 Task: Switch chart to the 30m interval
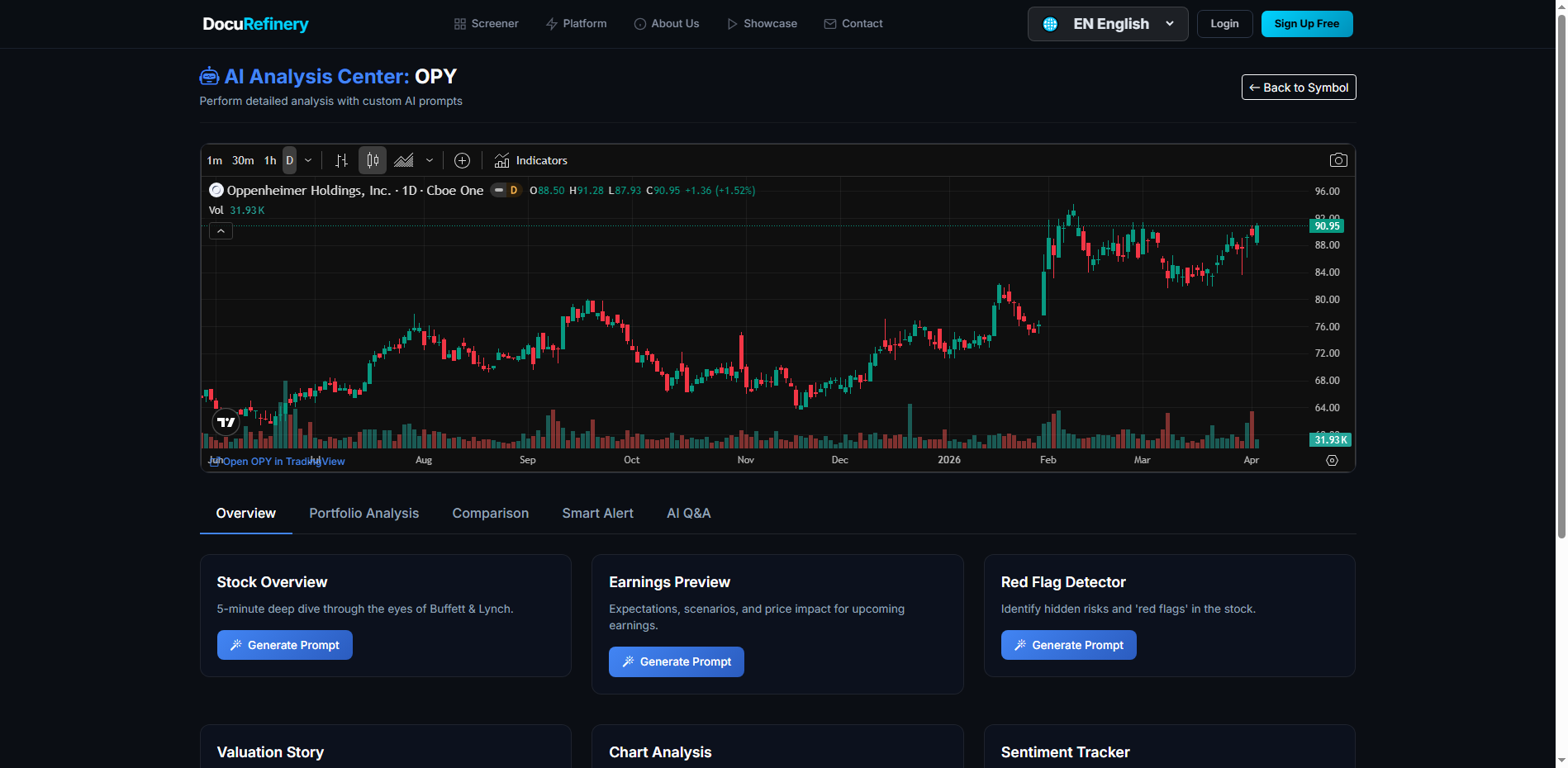click(243, 160)
